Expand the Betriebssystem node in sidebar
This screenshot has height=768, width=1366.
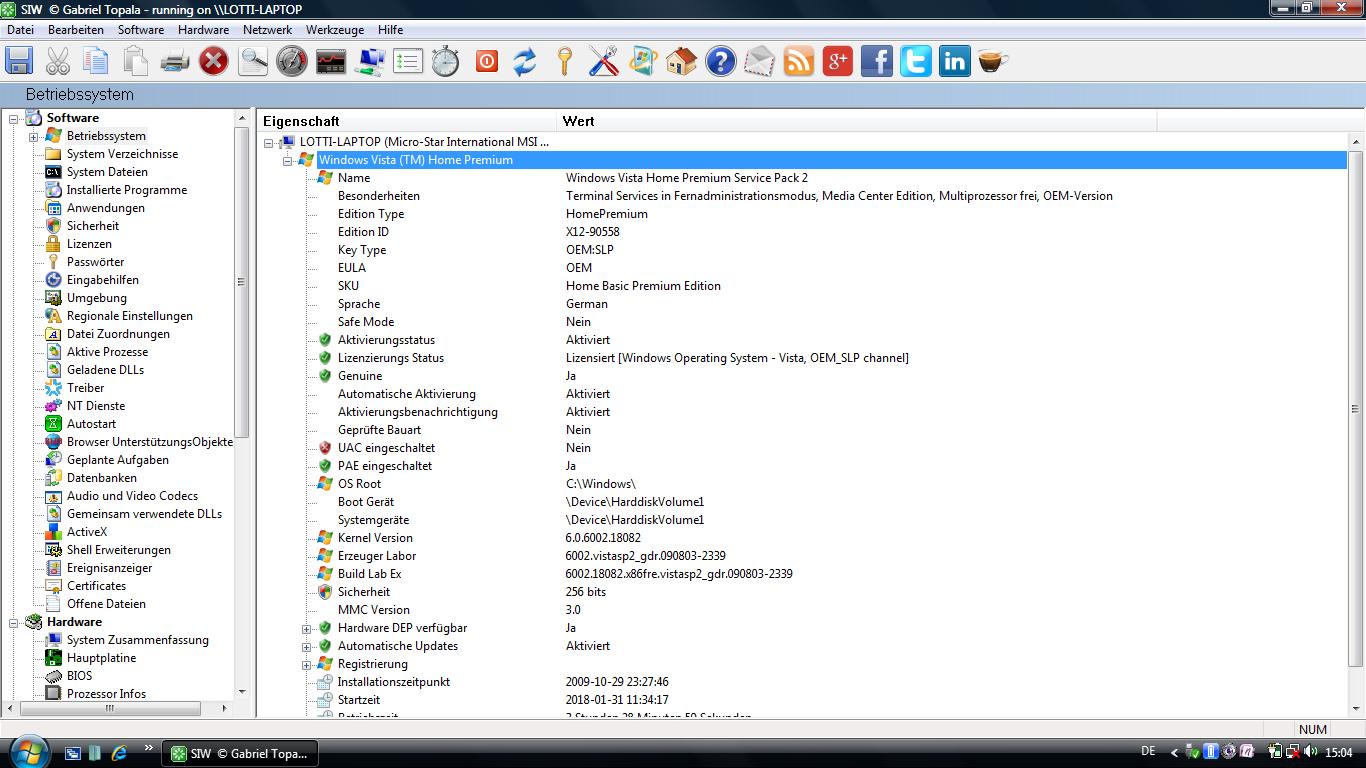click(33, 136)
